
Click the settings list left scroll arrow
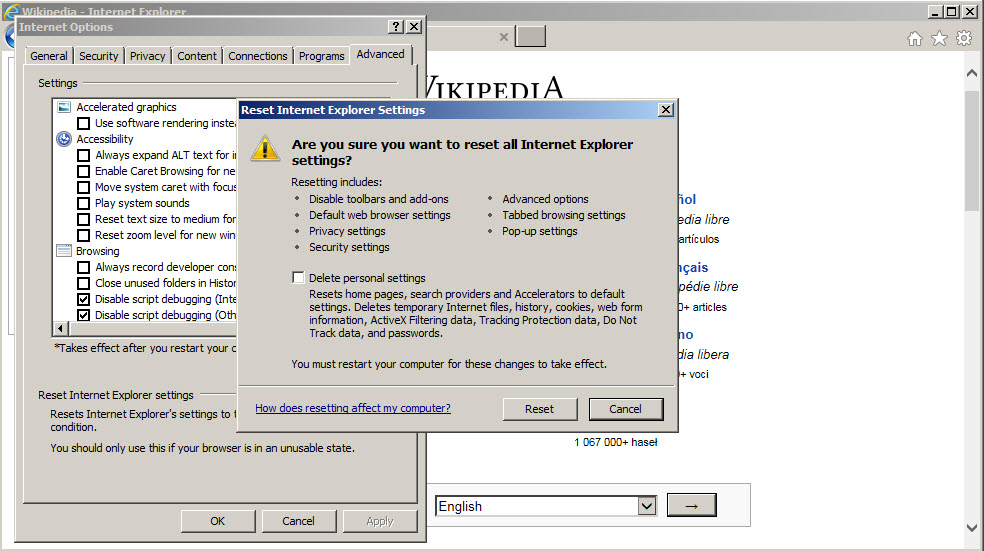click(x=60, y=328)
